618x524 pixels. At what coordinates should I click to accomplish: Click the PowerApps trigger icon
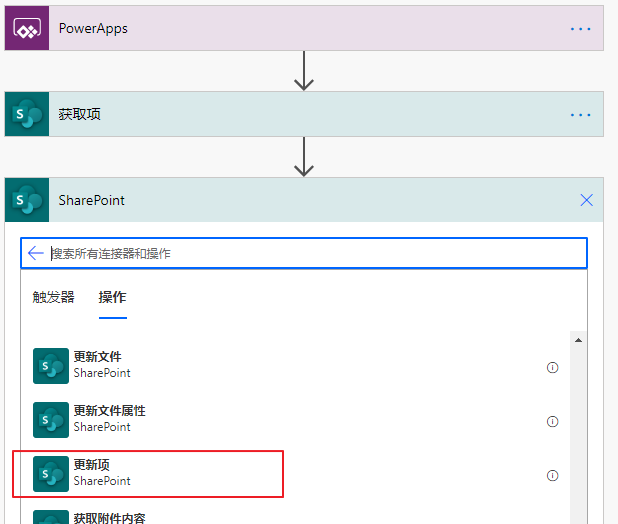[27, 28]
